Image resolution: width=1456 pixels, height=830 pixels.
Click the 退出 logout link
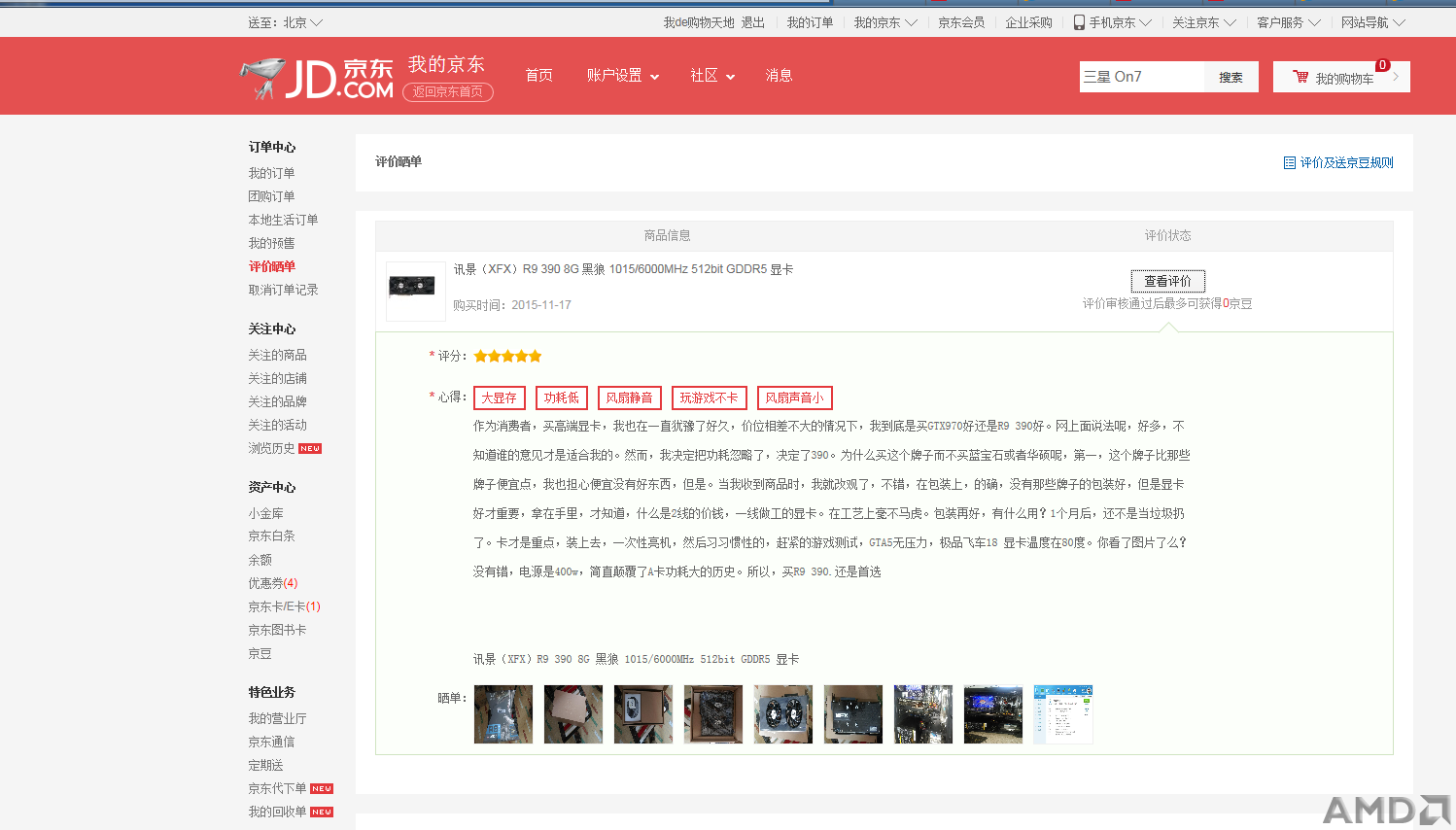[x=753, y=22]
